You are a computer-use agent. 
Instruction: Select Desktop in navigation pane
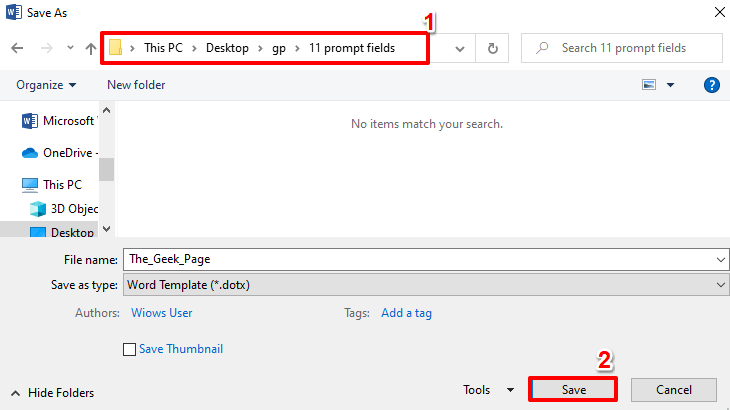pyautogui.click(x=61, y=232)
